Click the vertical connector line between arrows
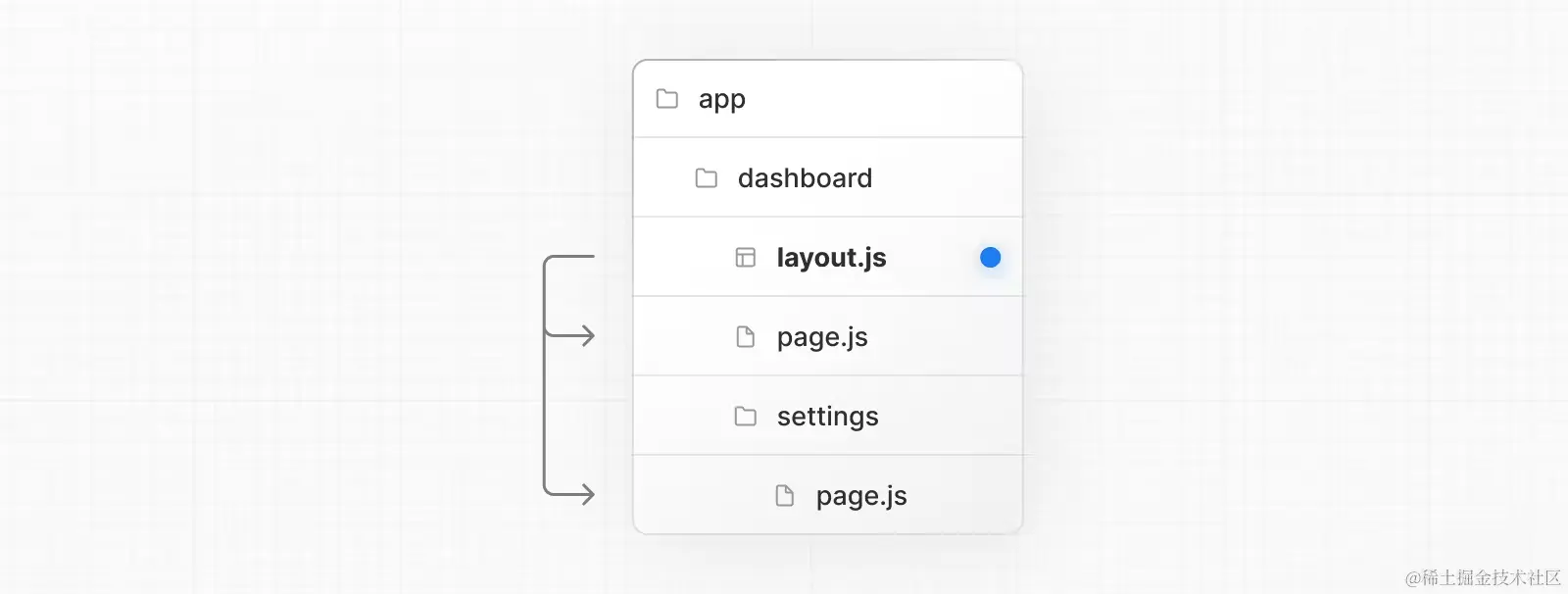The height and width of the screenshot is (594, 1568). tap(545, 412)
